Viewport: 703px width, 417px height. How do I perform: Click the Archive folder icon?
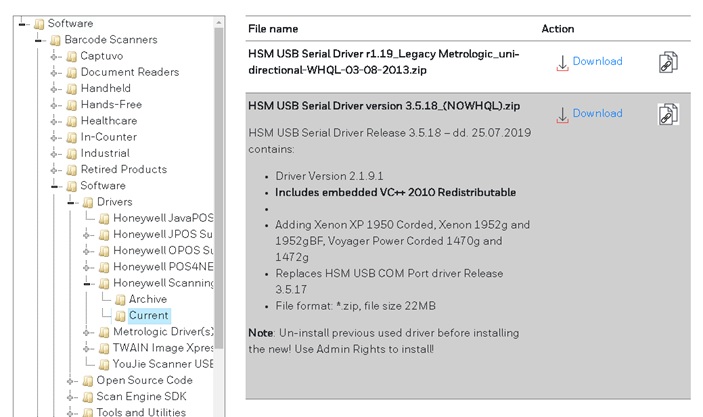[x=119, y=300]
